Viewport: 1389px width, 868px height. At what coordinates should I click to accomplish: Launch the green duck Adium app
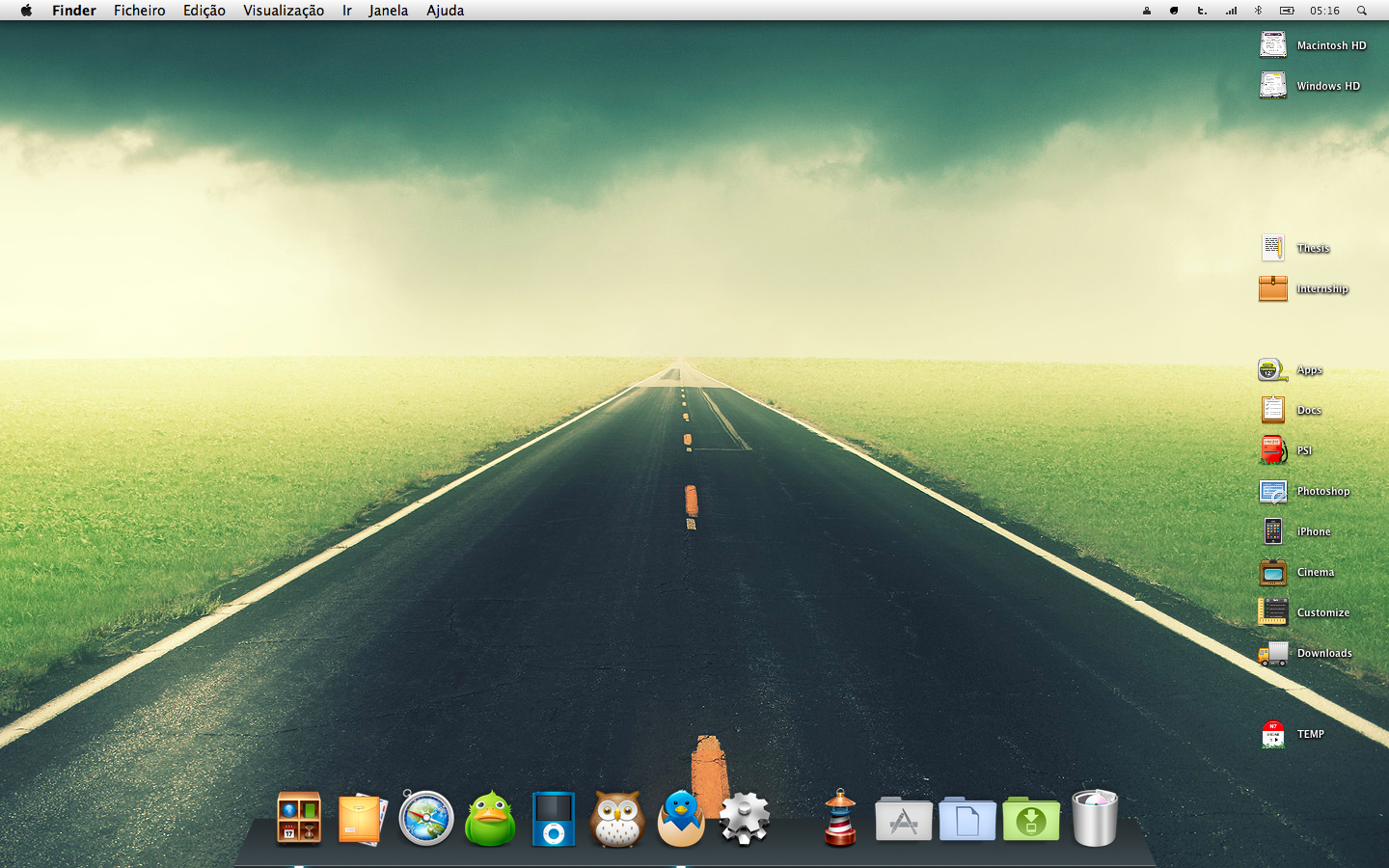pyautogui.click(x=490, y=819)
